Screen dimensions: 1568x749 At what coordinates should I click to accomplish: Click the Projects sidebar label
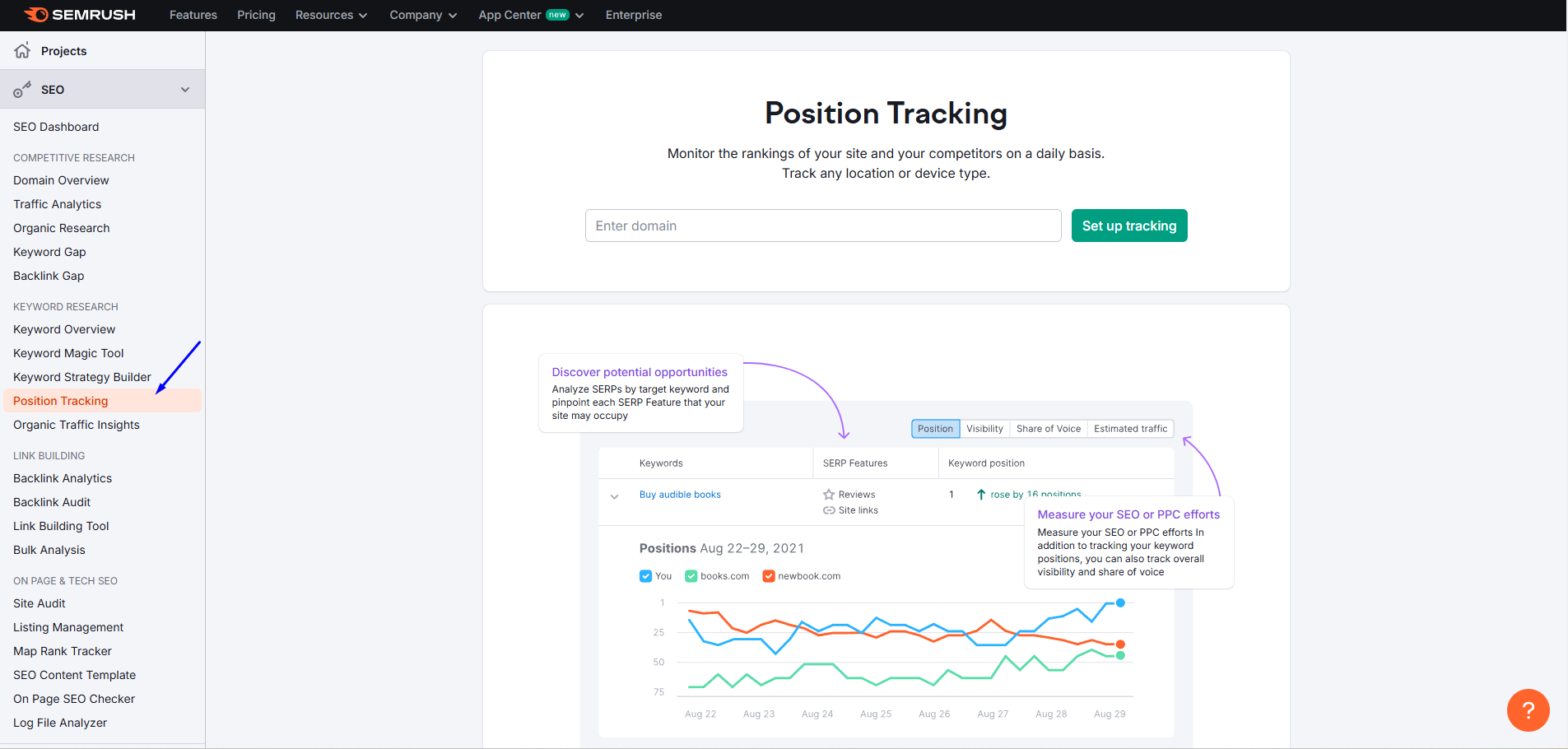pos(64,51)
